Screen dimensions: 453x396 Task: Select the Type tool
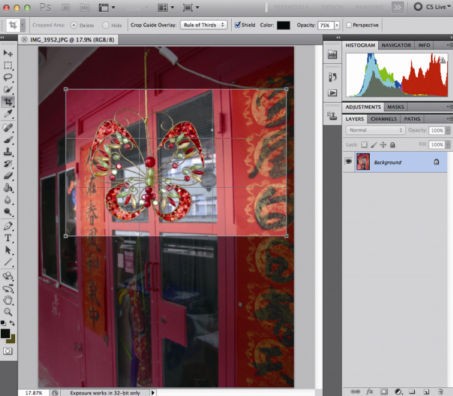pos(8,238)
